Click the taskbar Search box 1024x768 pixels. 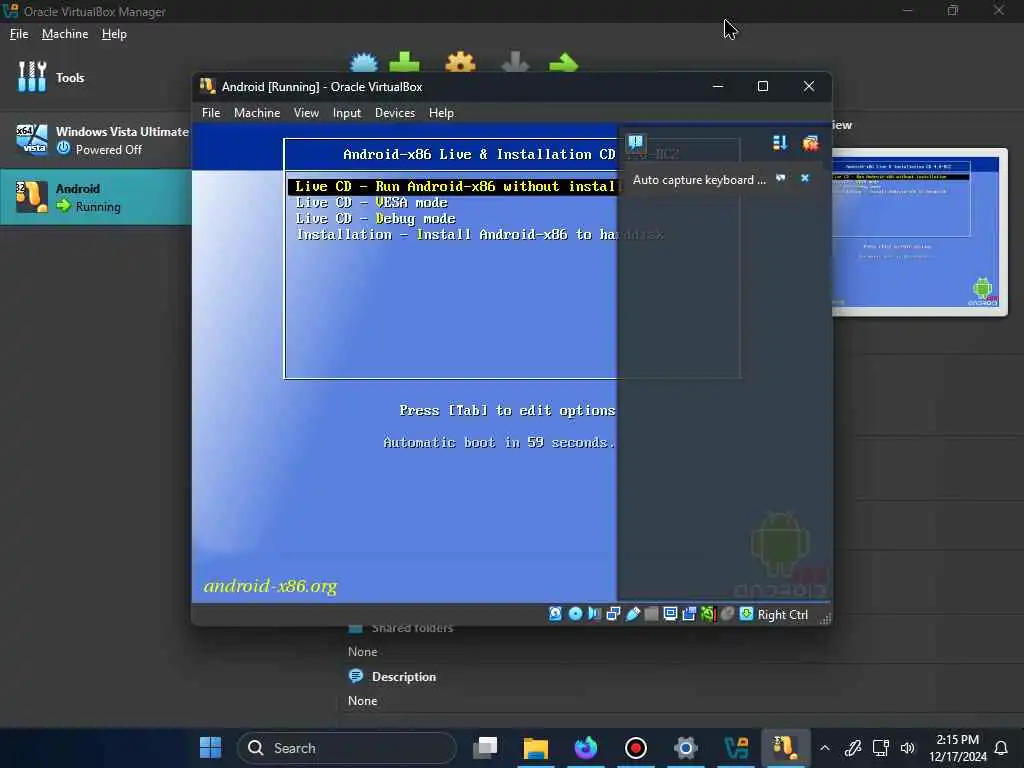pyautogui.click(x=347, y=748)
